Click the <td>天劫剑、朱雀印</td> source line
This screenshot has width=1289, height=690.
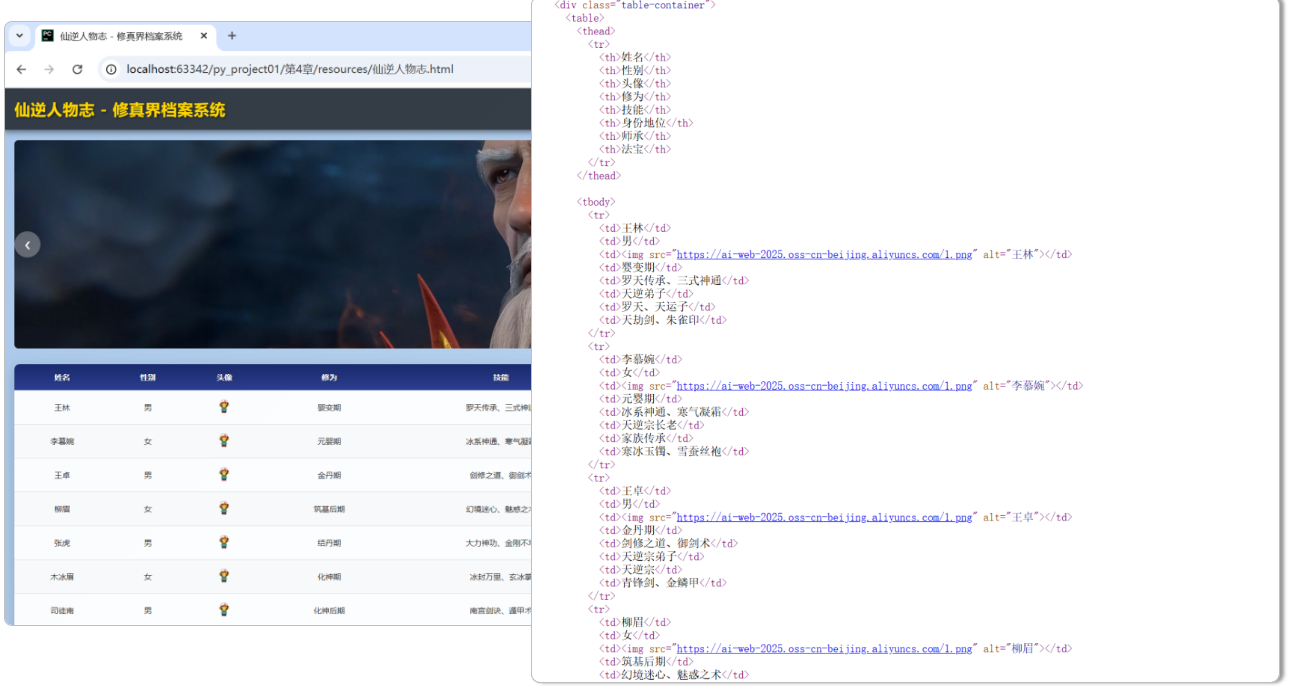tap(663, 321)
